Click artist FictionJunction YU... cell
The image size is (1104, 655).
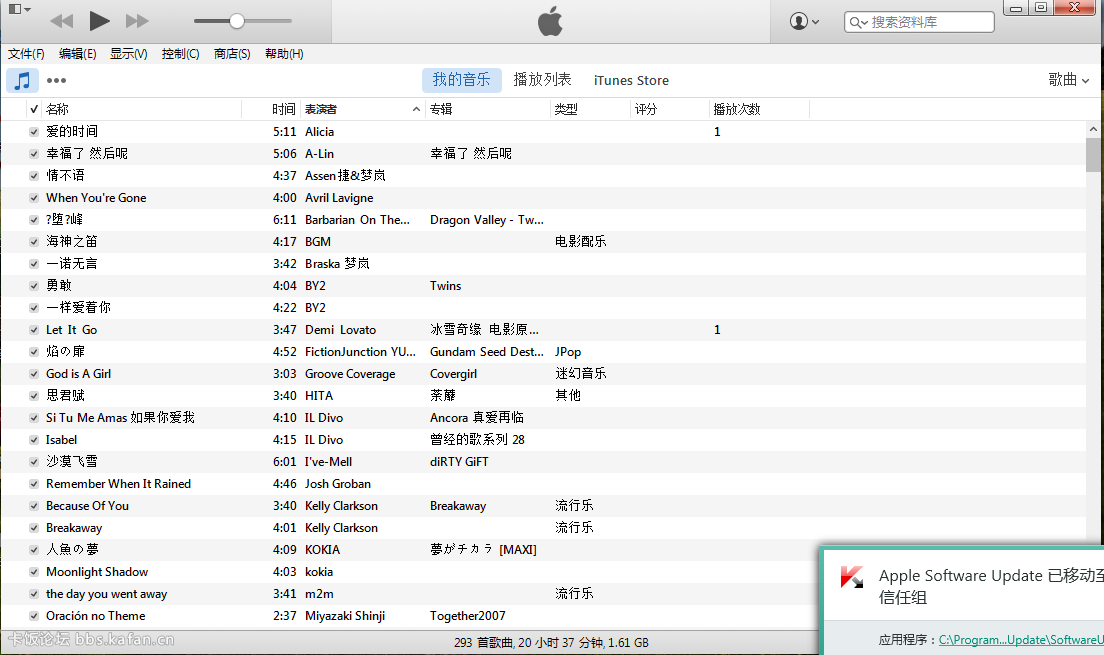coord(360,351)
